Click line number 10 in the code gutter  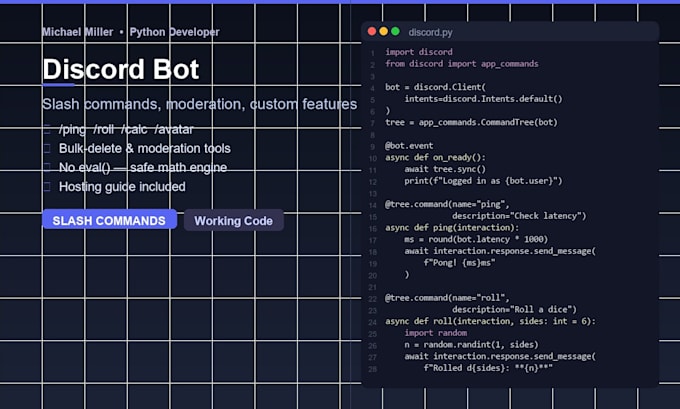click(x=373, y=158)
